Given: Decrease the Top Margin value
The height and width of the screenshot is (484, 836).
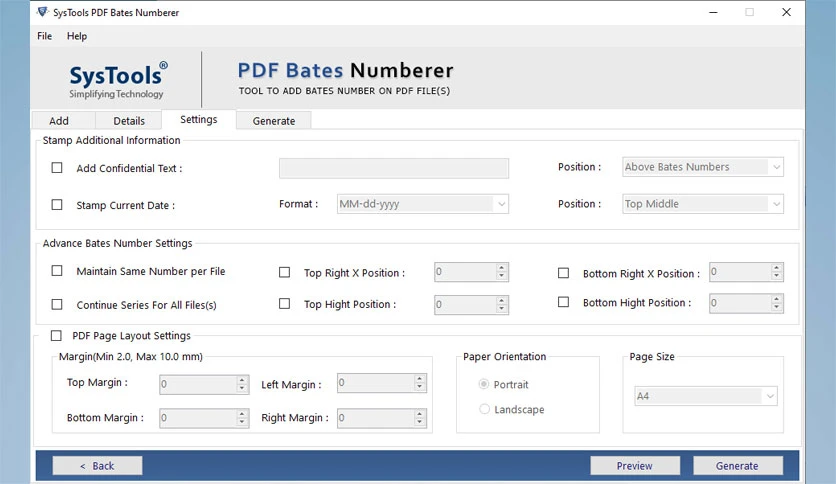Looking at the screenshot, I should pyautogui.click(x=242, y=389).
